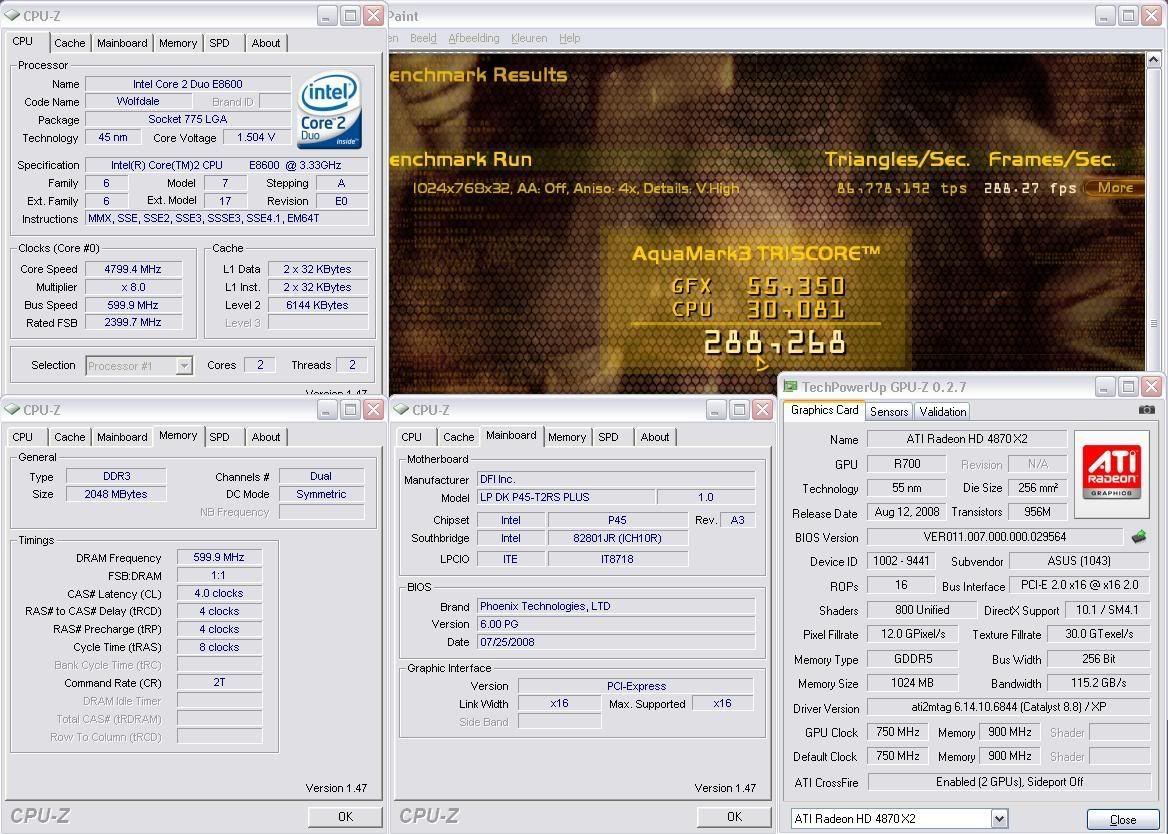Click the Intel Core 2 Duo logo
The height and width of the screenshot is (834, 1168).
[x=329, y=109]
